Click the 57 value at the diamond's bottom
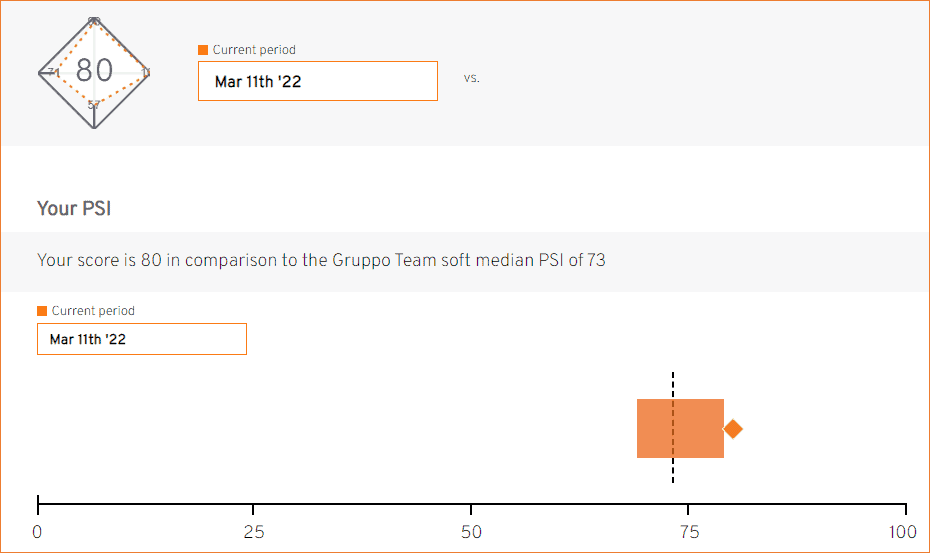This screenshot has width=930, height=553. (94, 105)
